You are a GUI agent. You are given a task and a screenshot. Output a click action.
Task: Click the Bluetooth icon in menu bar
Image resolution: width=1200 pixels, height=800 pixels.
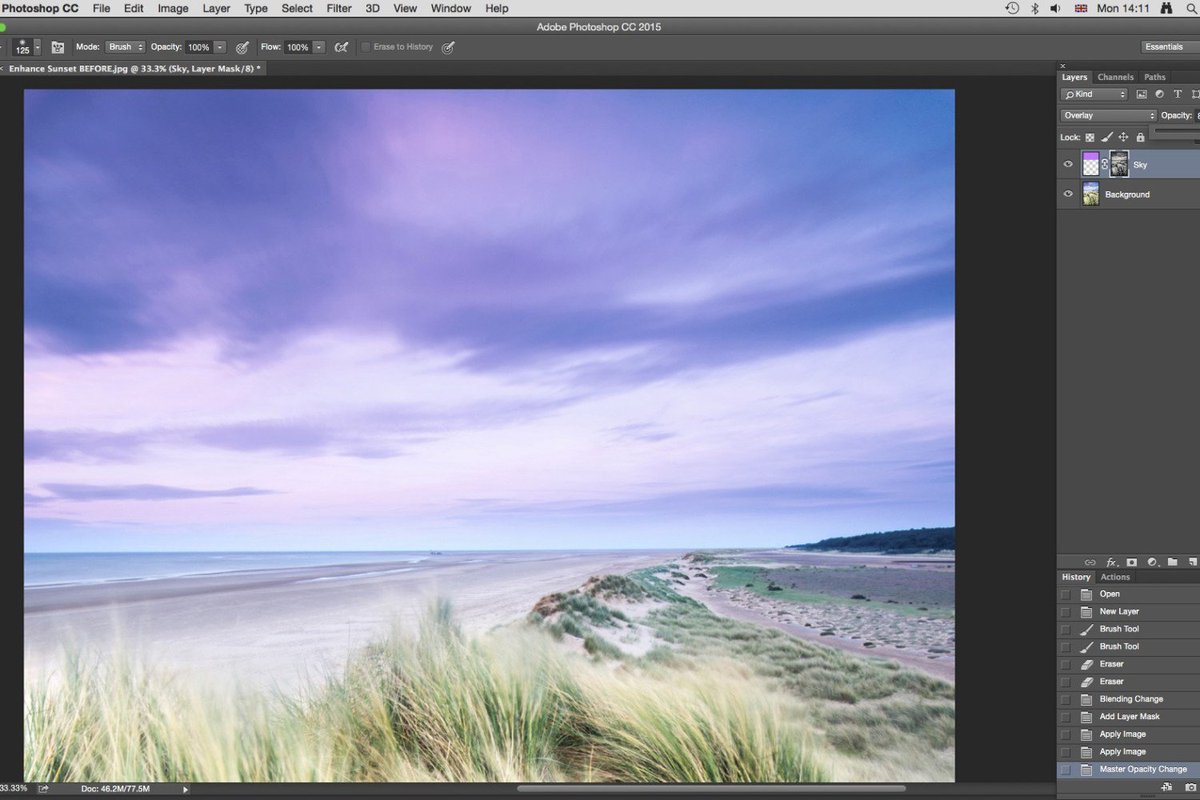click(x=1035, y=8)
